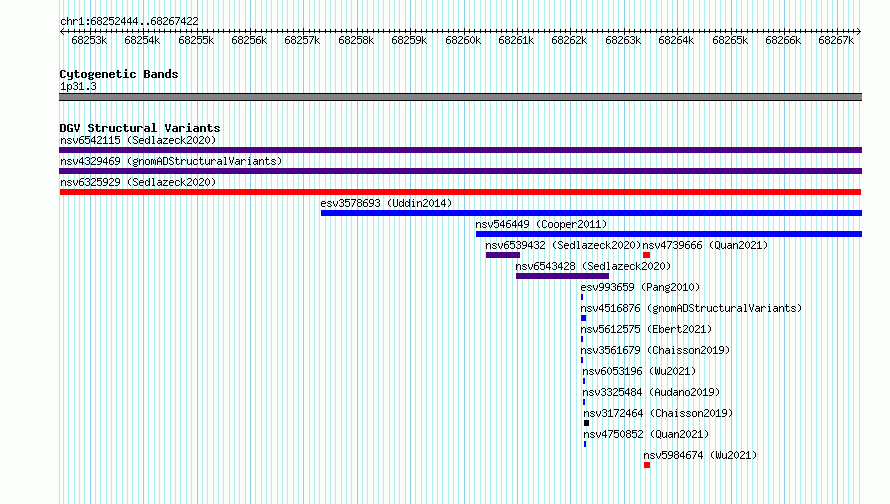Open the nsv6539432 (Sedlazeck2020) label
The height and width of the screenshot is (504, 890).
(563, 245)
